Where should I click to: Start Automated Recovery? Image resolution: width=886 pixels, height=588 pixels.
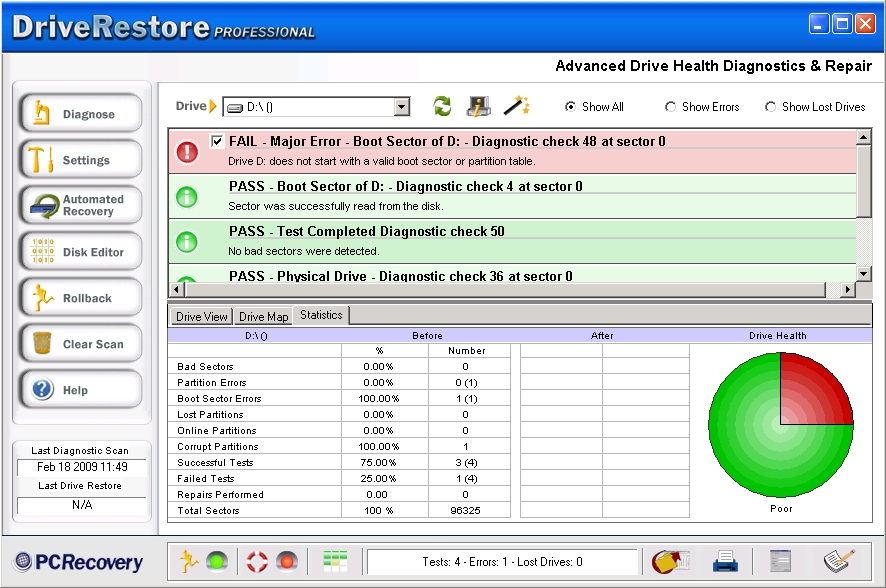click(80, 206)
